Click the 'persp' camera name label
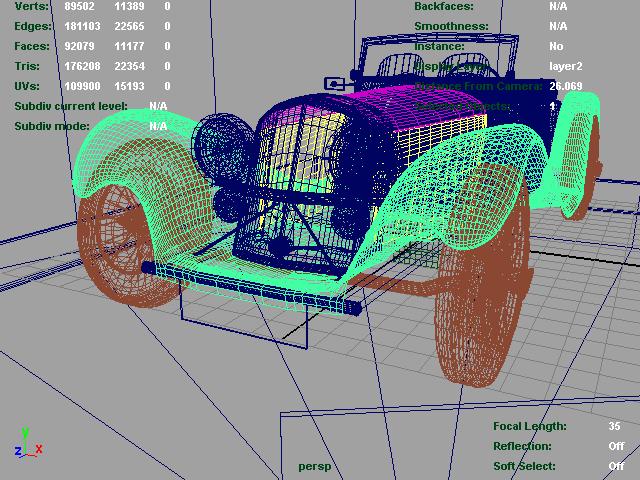This screenshot has height=480, width=640. click(315, 467)
